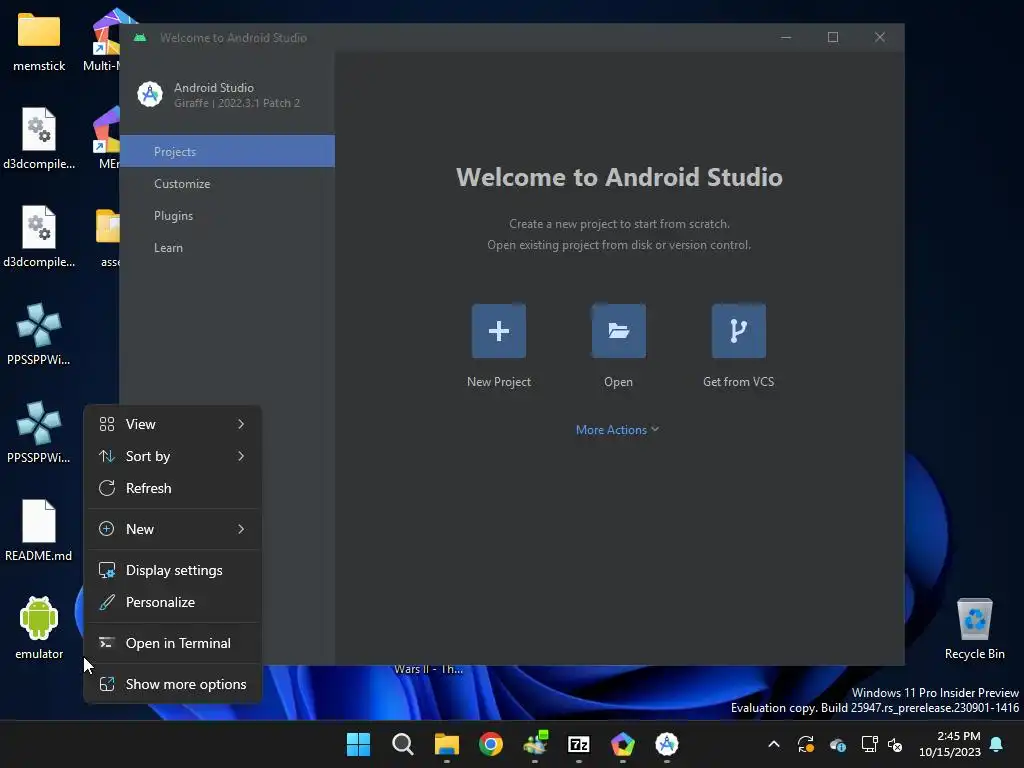The height and width of the screenshot is (768, 1024).
Task: Click the Open folder icon
Action: click(618, 330)
